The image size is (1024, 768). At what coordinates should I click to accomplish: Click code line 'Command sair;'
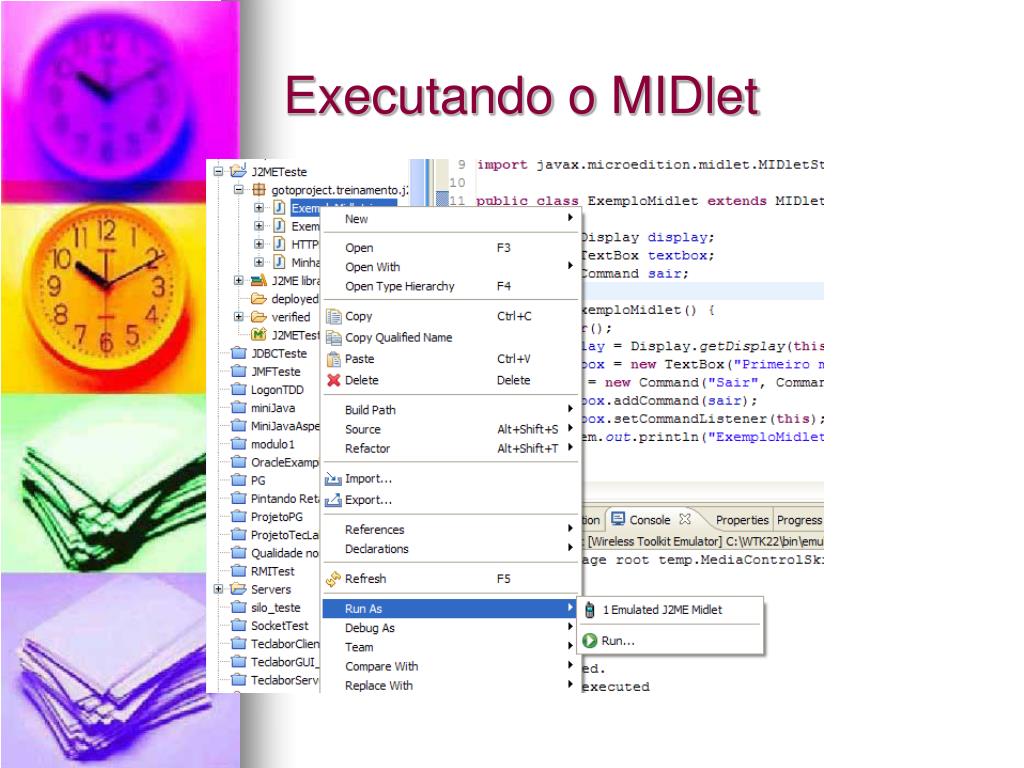point(634,274)
